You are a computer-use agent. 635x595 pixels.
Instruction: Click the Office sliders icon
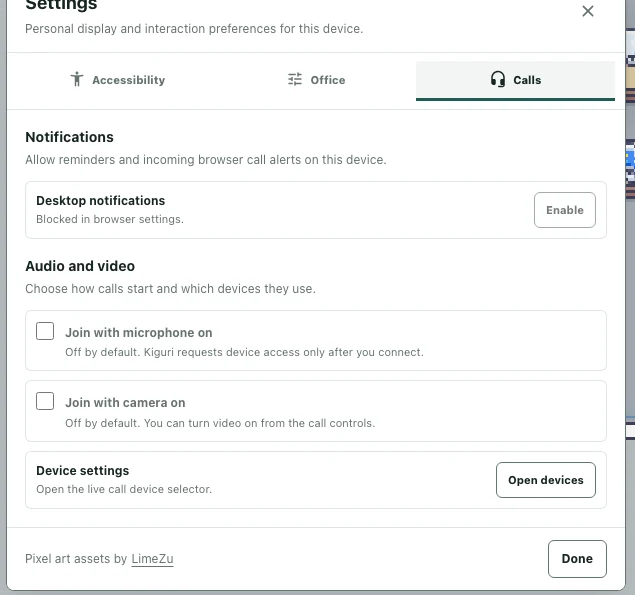tap(295, 79)
